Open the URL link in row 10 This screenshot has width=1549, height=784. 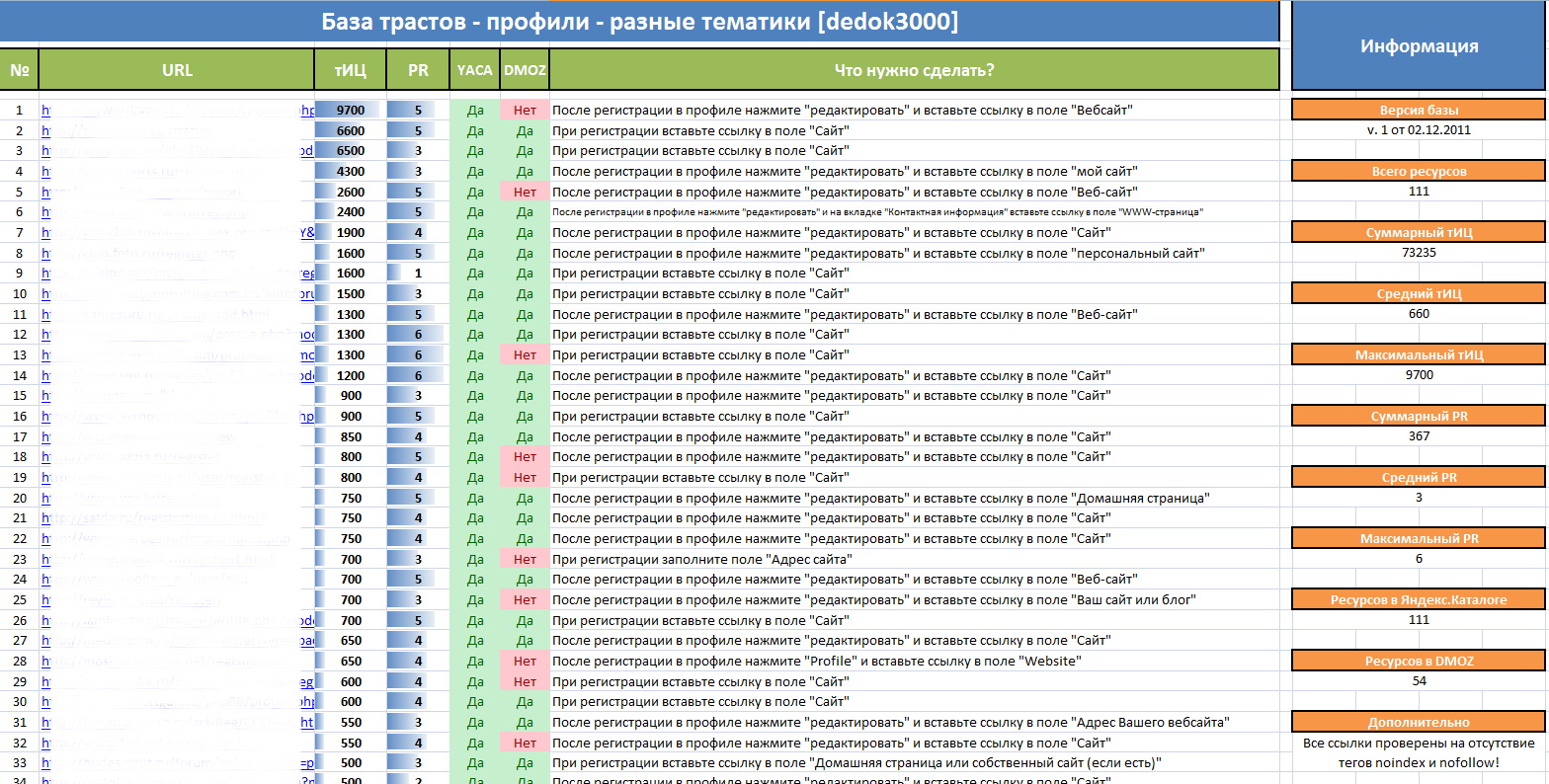(x=178, y=294)
